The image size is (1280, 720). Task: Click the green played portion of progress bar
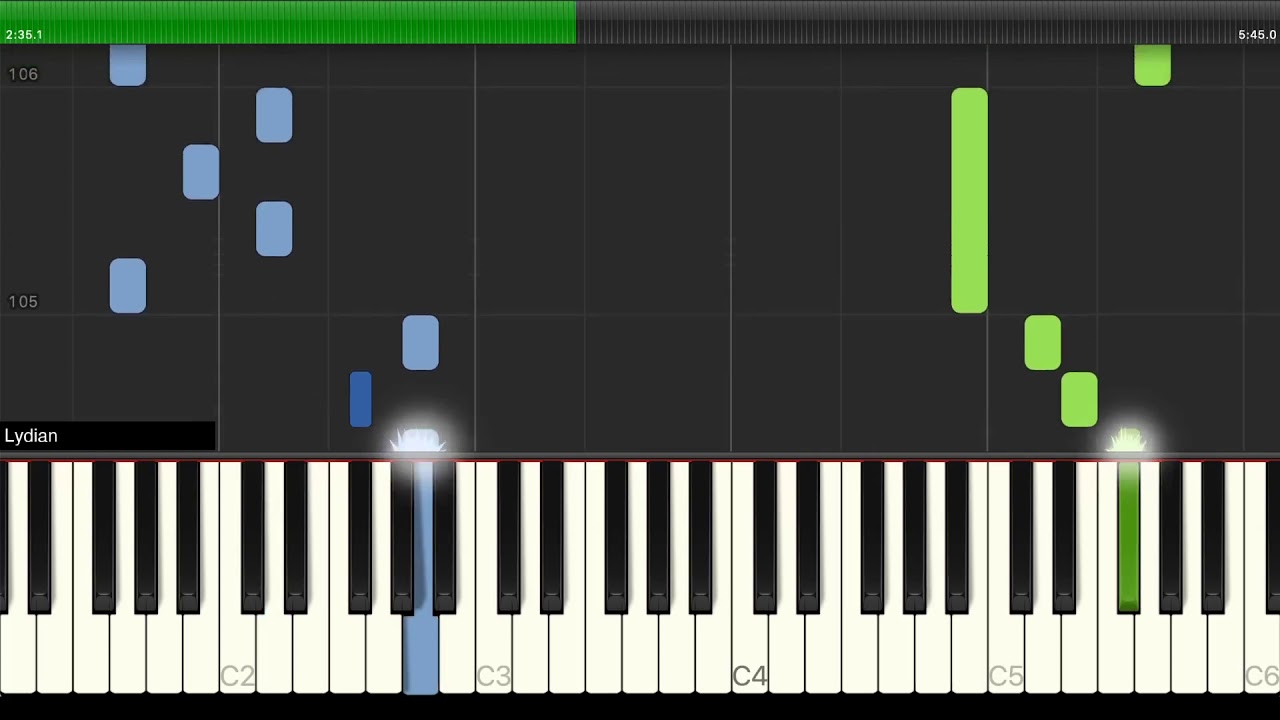pos(288,21)
